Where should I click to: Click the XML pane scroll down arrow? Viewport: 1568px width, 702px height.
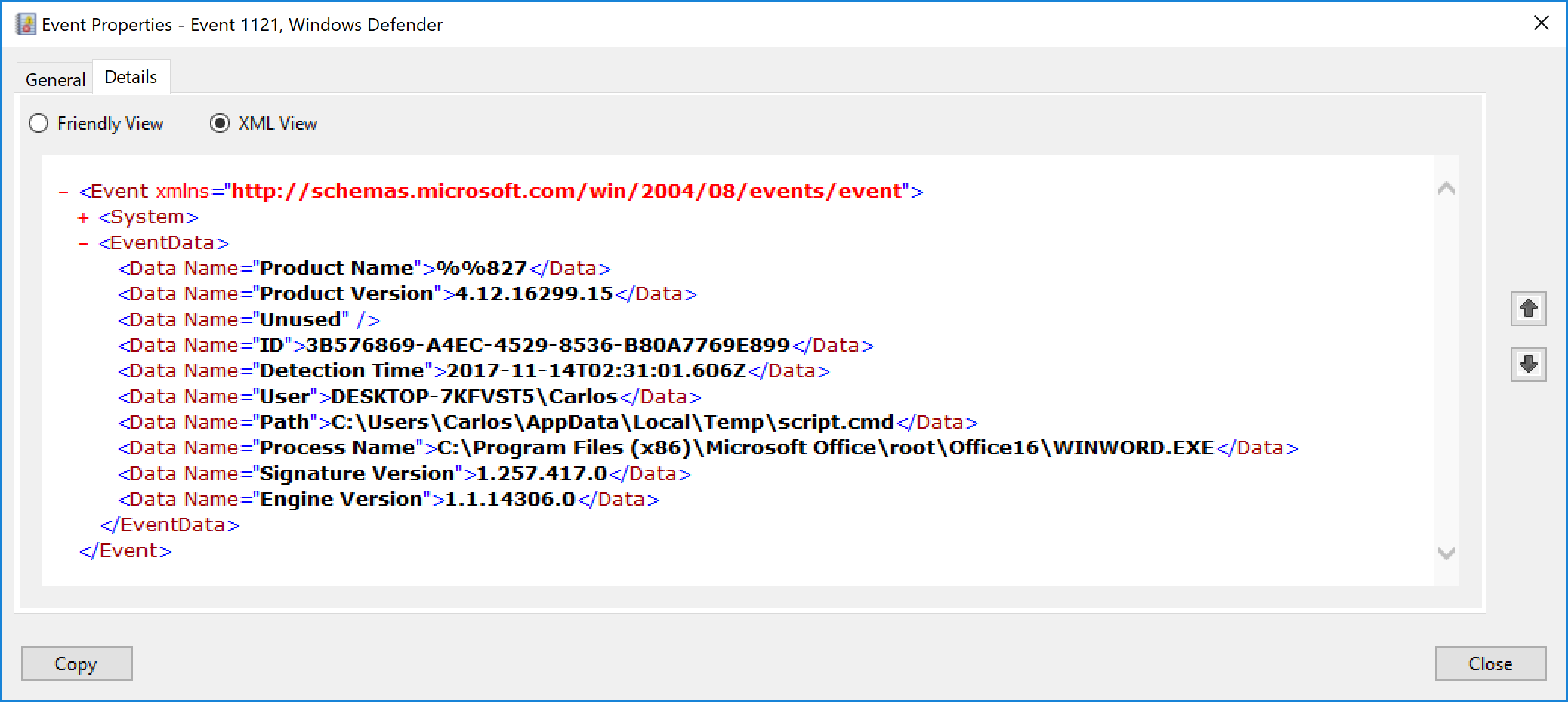(x=1446, y=553)
